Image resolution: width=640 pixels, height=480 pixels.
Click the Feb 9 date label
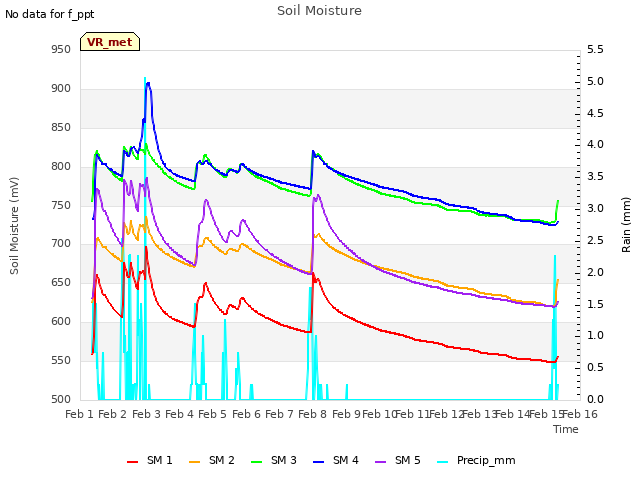point(346,414)
